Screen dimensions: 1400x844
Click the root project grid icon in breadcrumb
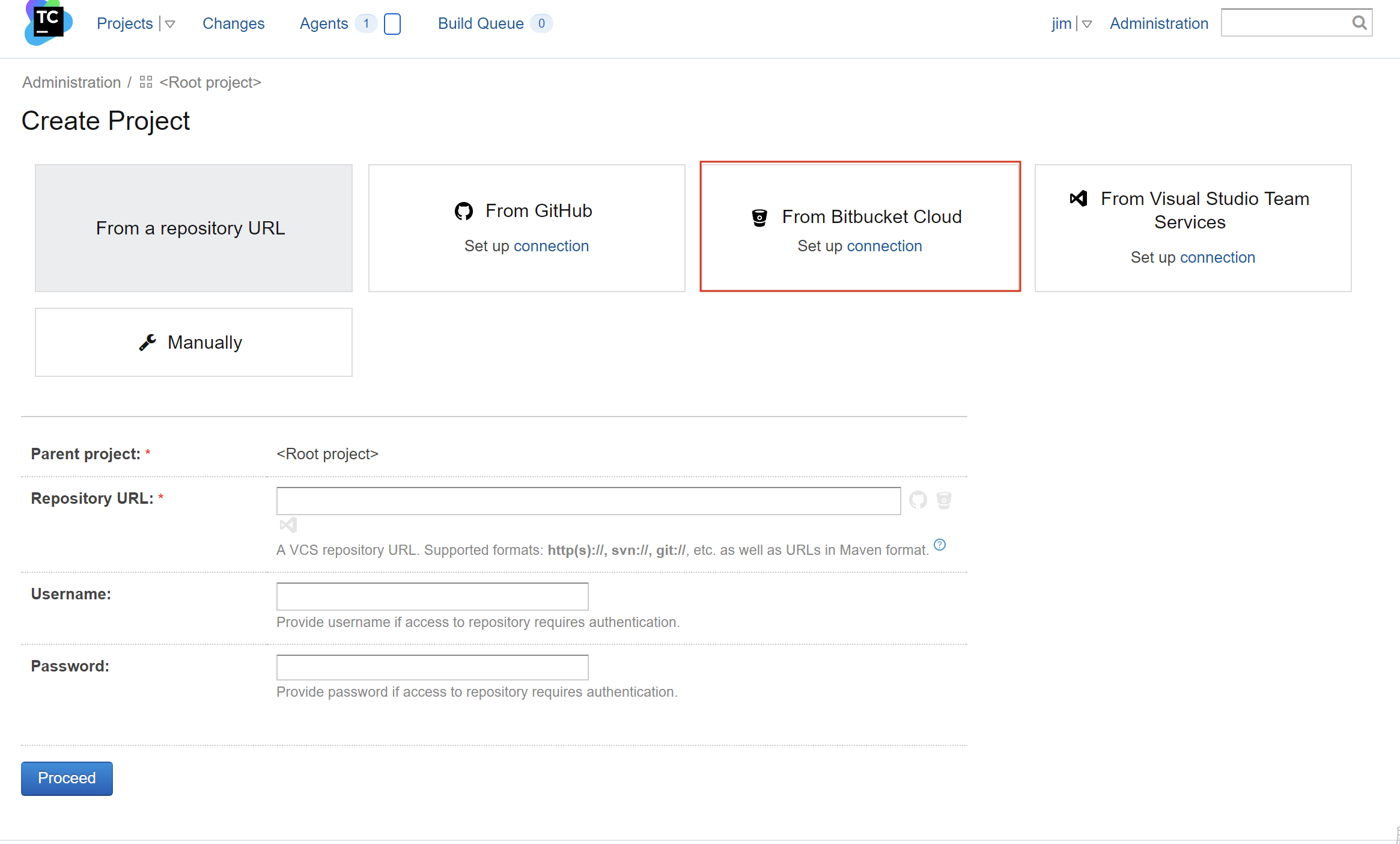146,82
